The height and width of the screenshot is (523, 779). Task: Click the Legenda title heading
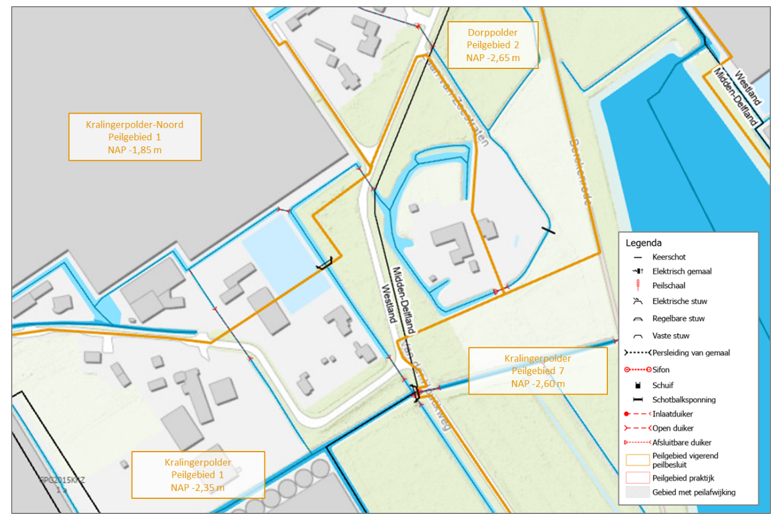[x=645, y=242]
